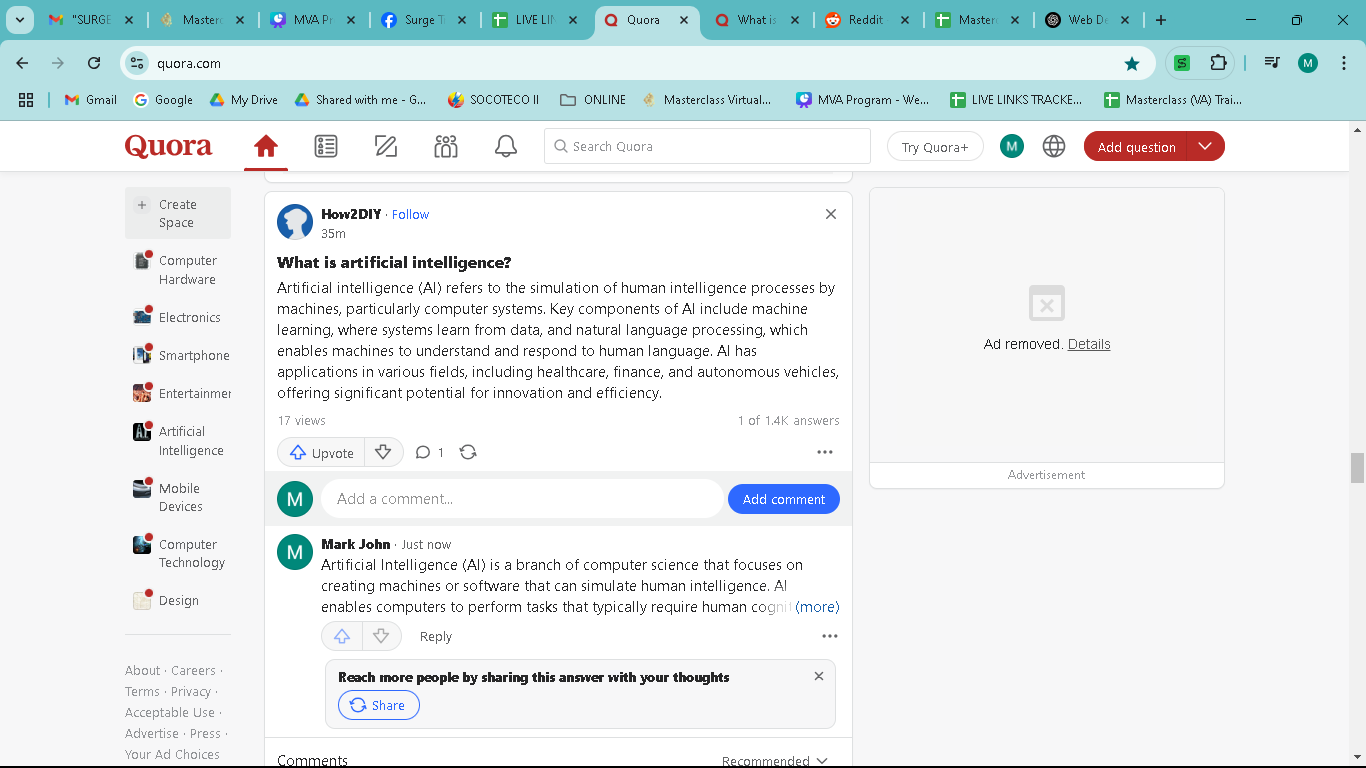This screenshot has height=768, width=1366.
Task: Follow How2DIY
Action: [410, 214]
